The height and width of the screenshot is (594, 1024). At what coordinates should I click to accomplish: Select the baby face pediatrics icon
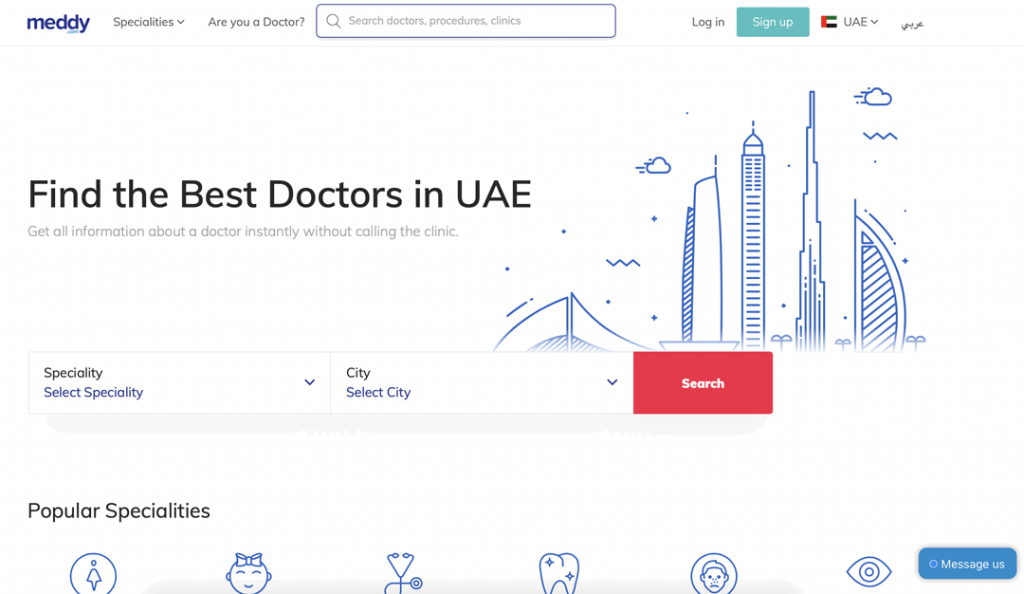(x=249, y=573)
